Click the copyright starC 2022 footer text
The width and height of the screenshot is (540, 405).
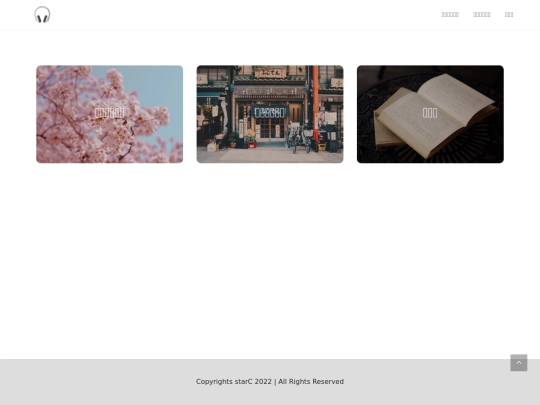click(270, 382)
